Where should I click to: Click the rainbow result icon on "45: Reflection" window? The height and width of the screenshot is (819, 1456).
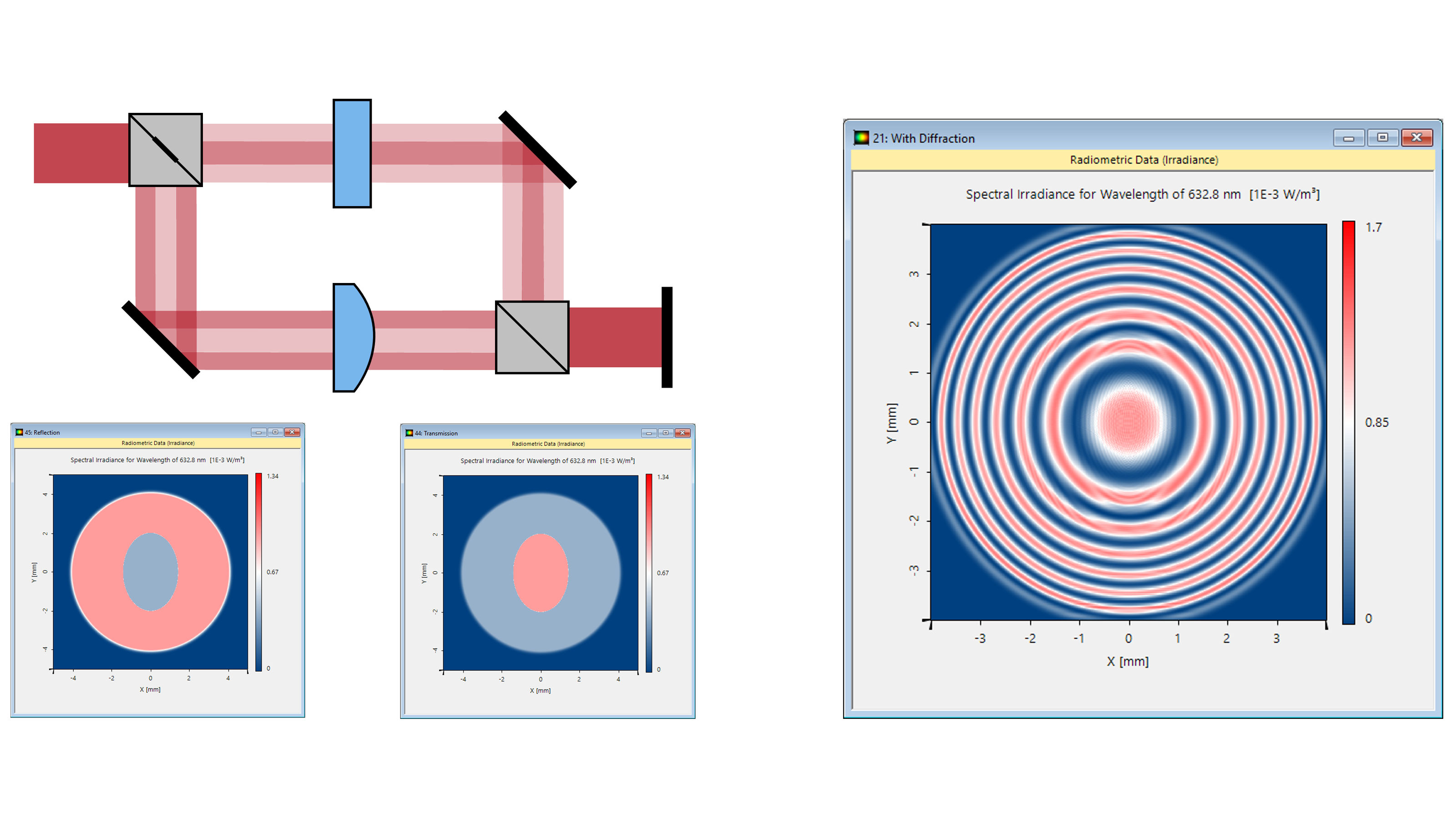click(19, 432)
